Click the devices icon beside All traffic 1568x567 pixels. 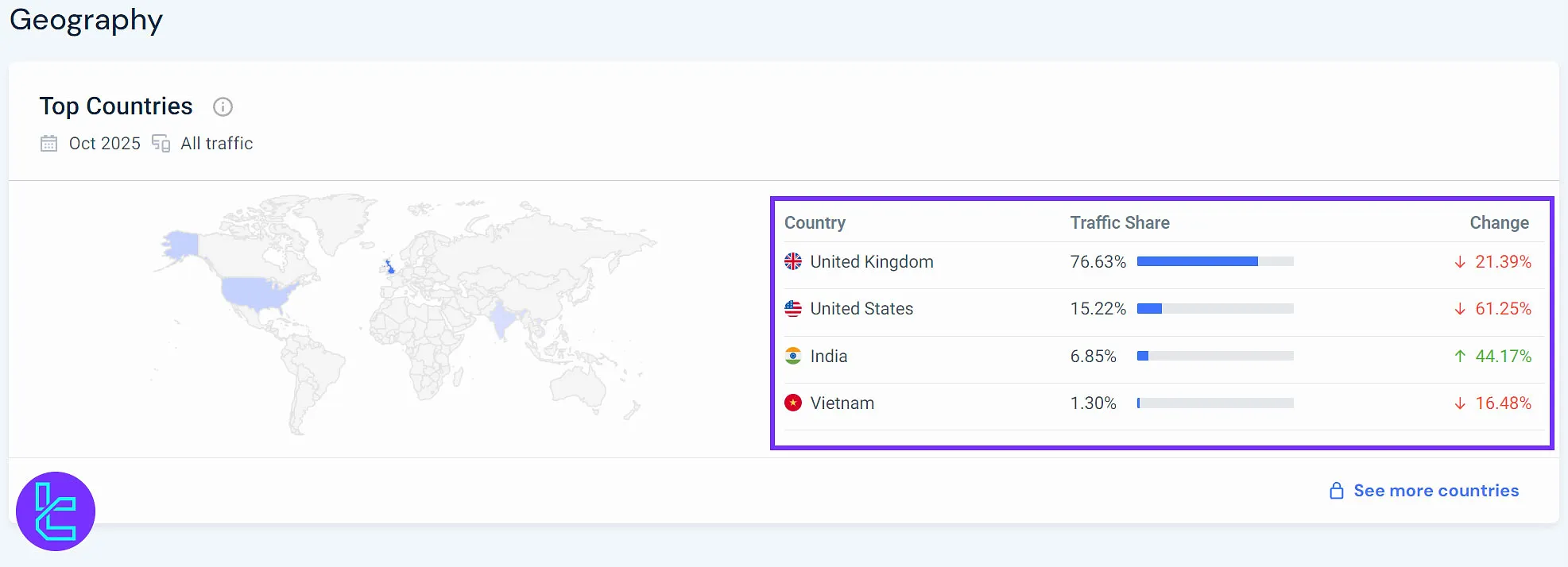coord(161,144)
